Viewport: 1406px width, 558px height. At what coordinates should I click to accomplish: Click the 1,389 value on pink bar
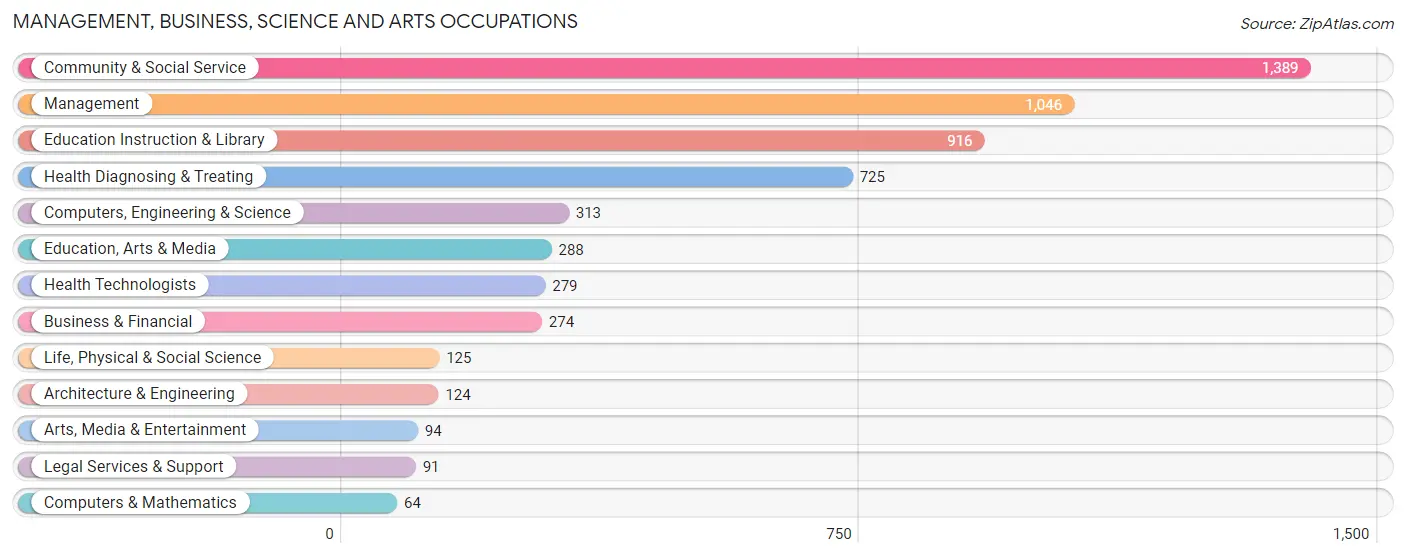point(1280,68)
